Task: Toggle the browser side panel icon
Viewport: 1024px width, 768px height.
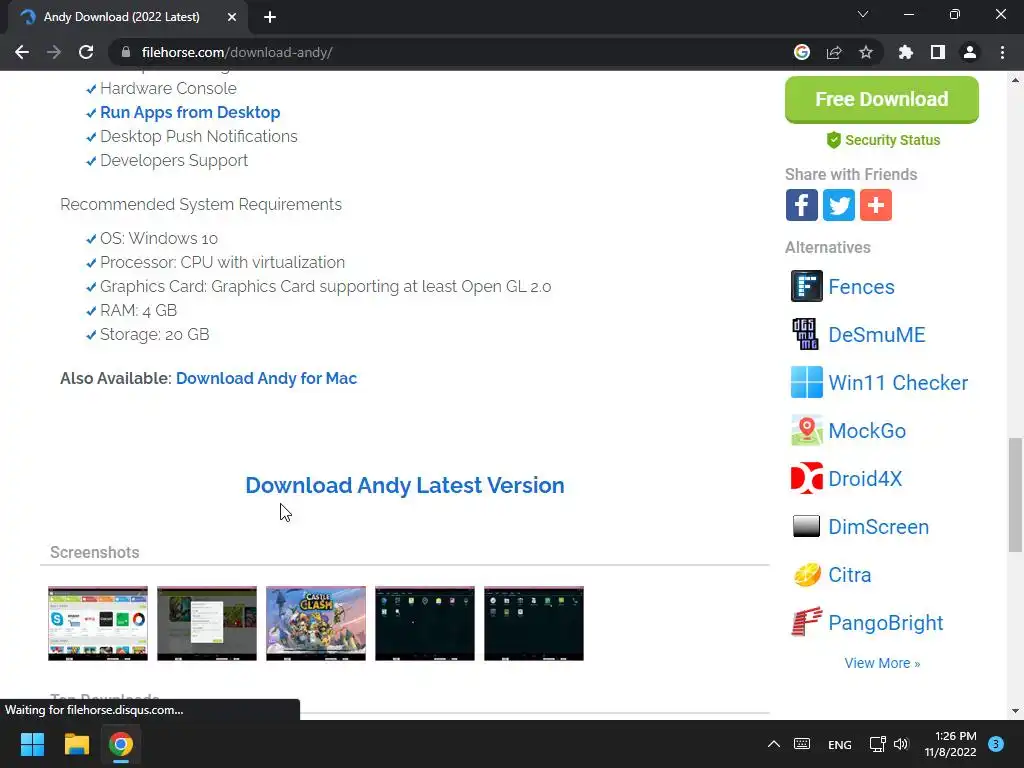Action: [x=938, y=52]
